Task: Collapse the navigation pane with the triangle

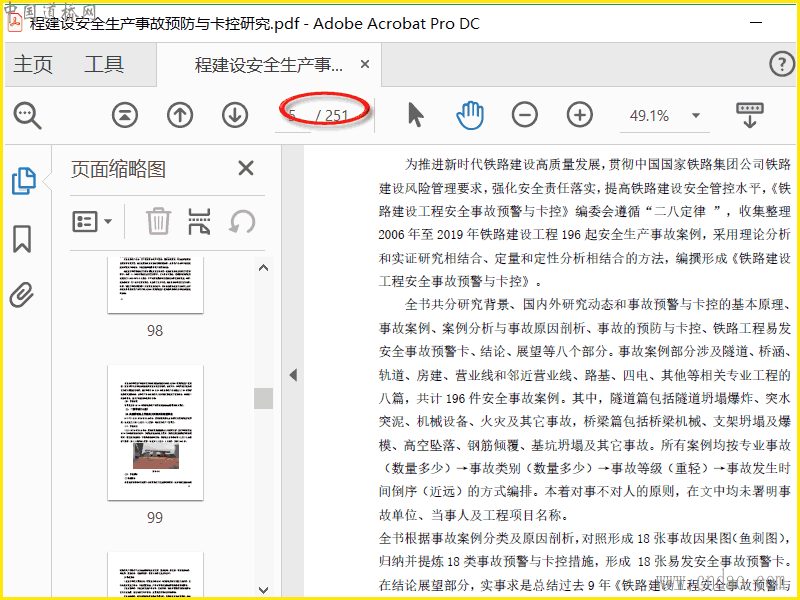Action: pyautogui.click(x=293, y=375)
